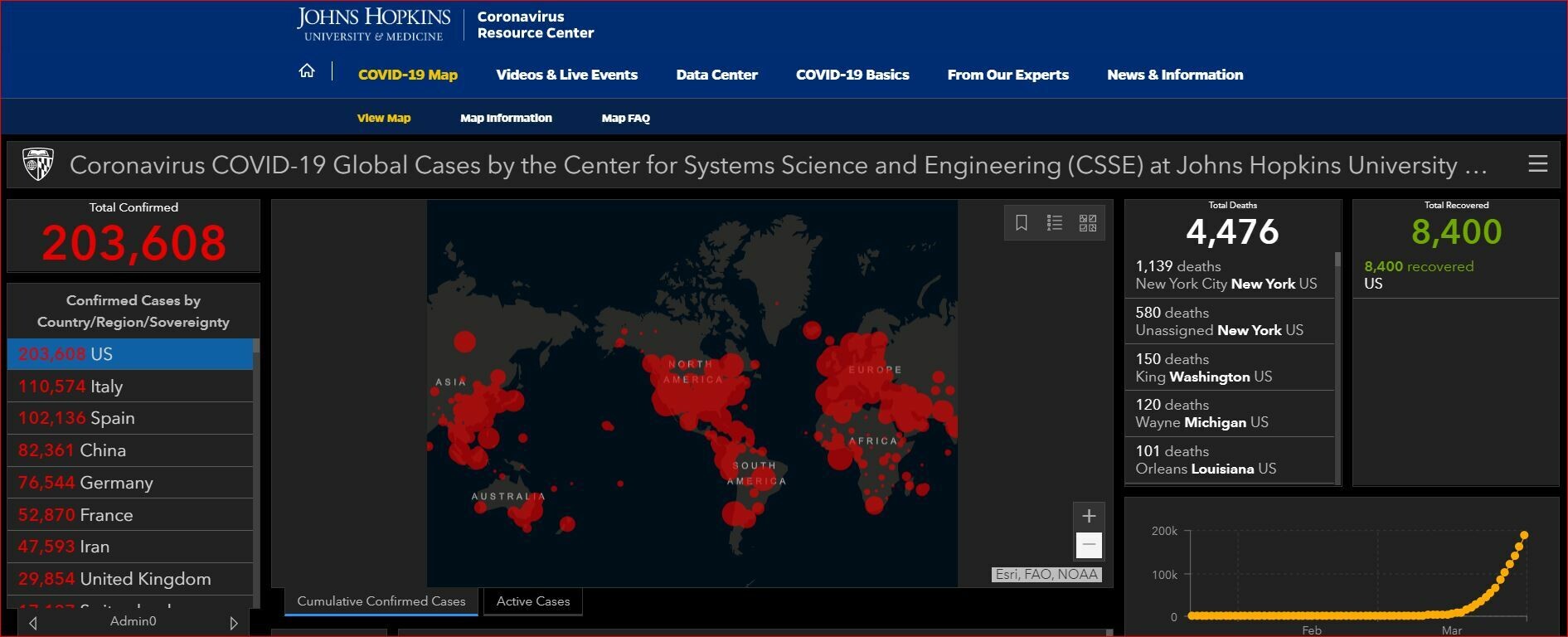The image size is (1568, 637).
Task: Open COVID-19 Basics menu
Action: click(x=852, y=75)
